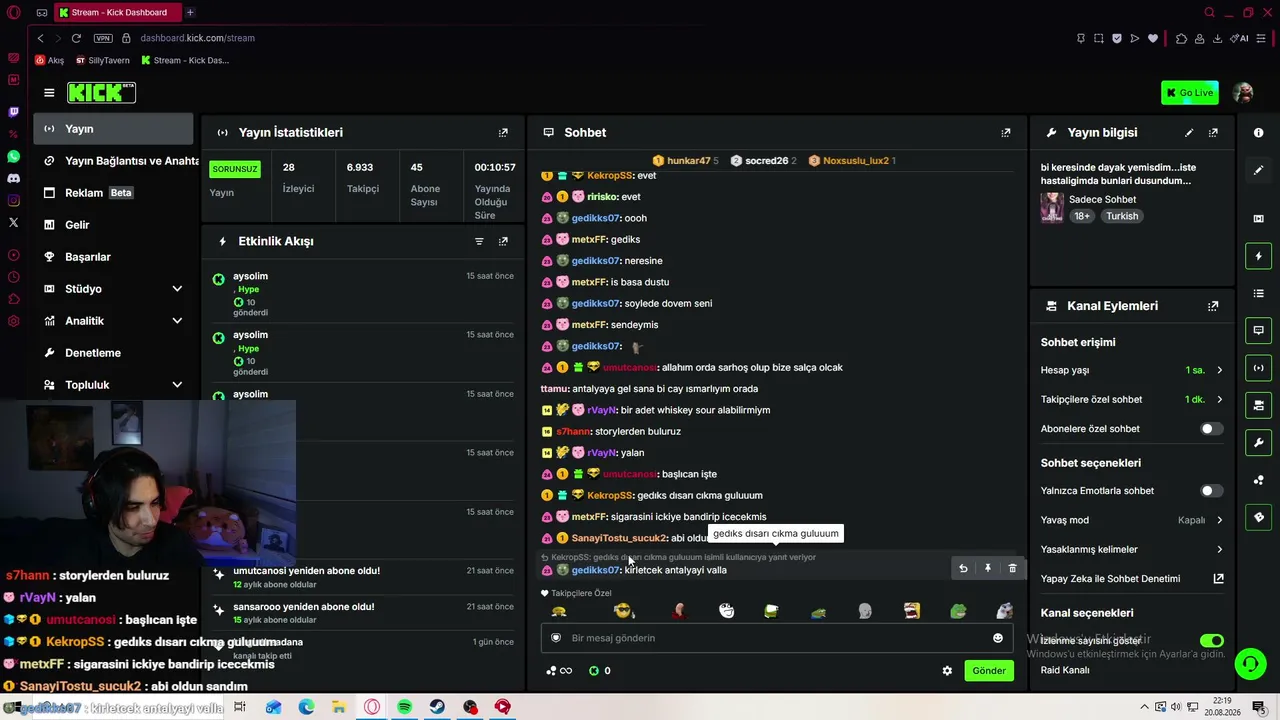Screen dimensions: 1280x720
Task: Click the green Go Live button
Action: point(1190,93)
